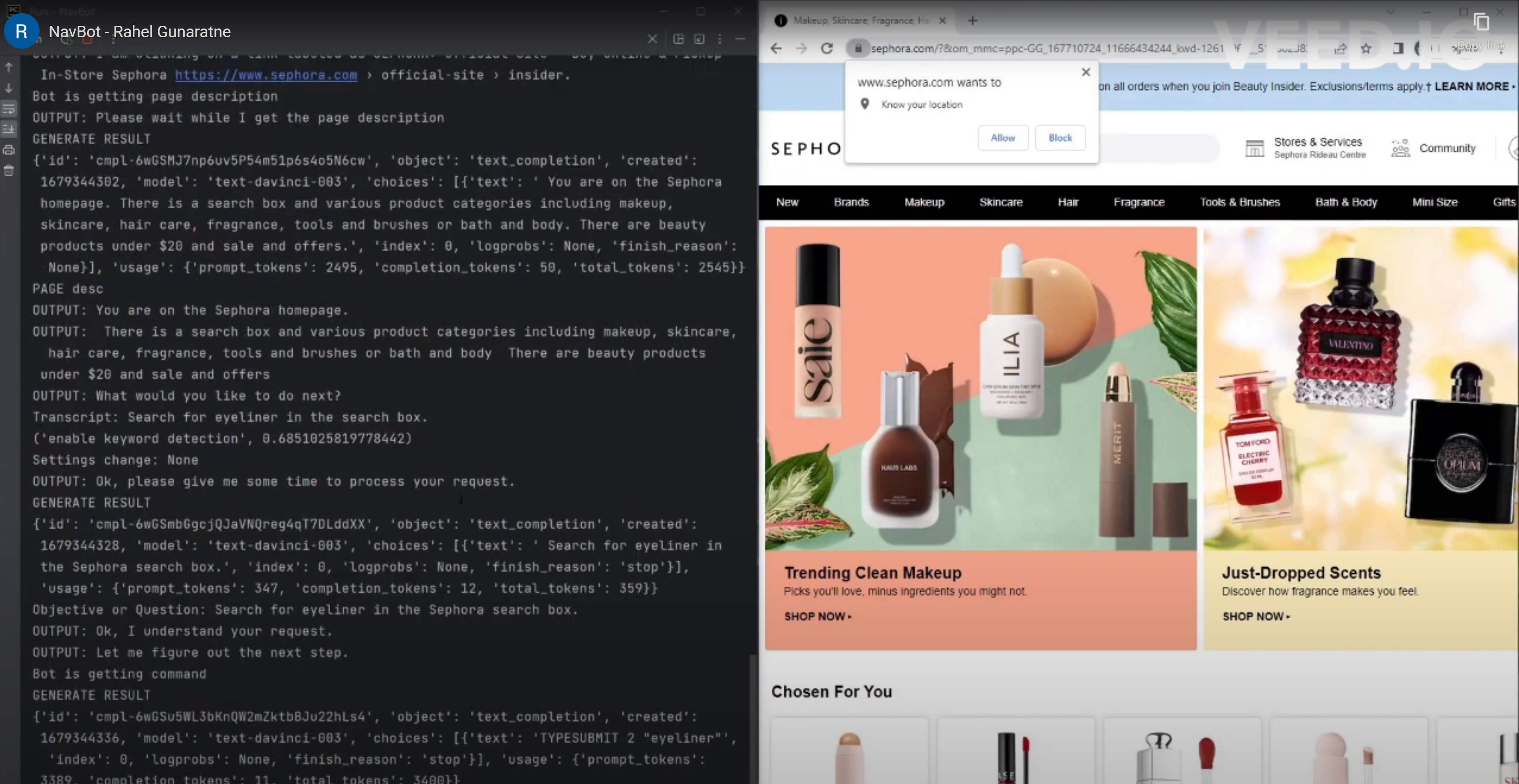The width and height of the screenshot is (1519, 784).
Task: Toggle scroll to end in console
Action: tap(9, 129)
